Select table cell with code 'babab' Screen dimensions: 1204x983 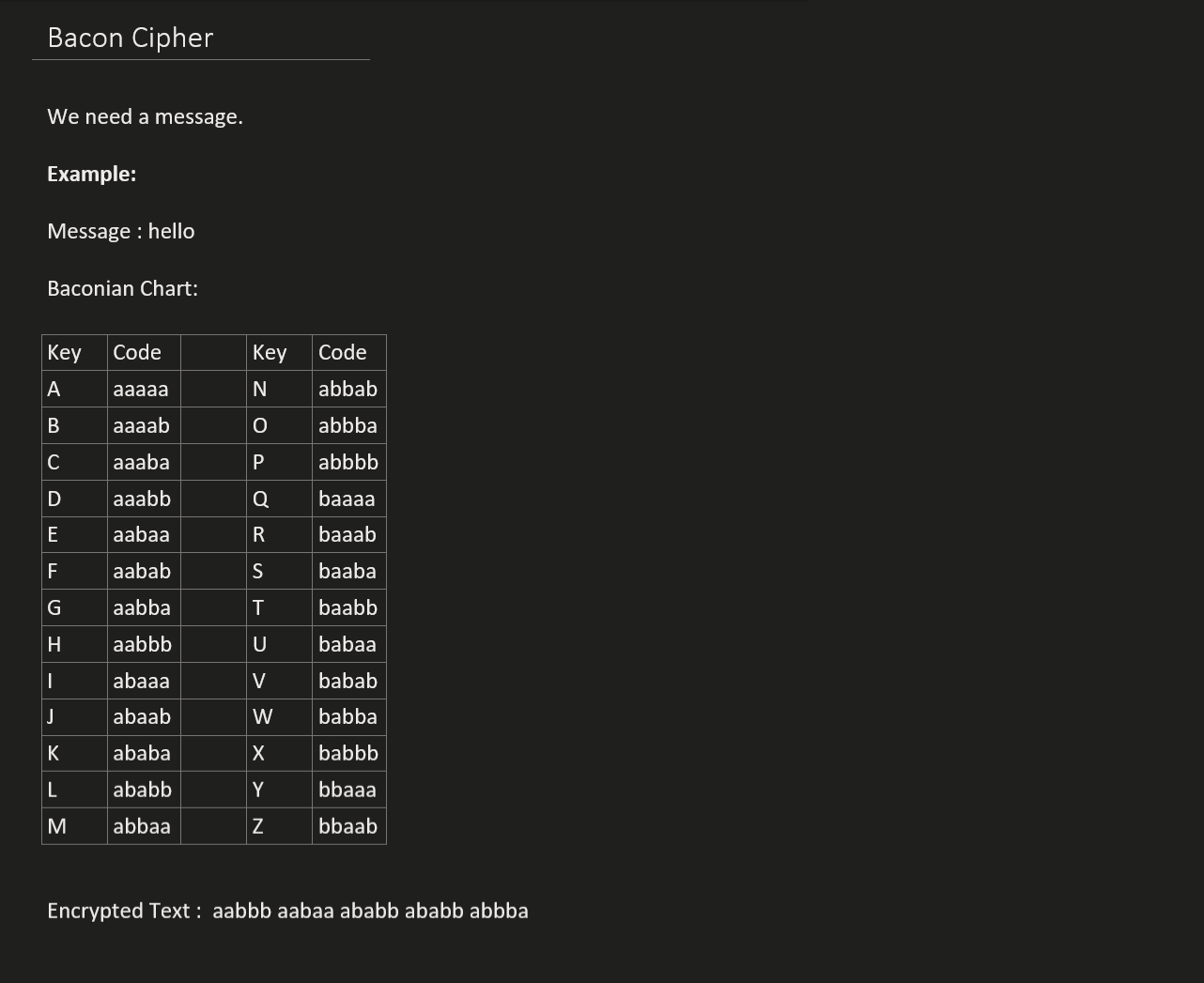click(x=349, y=681)
